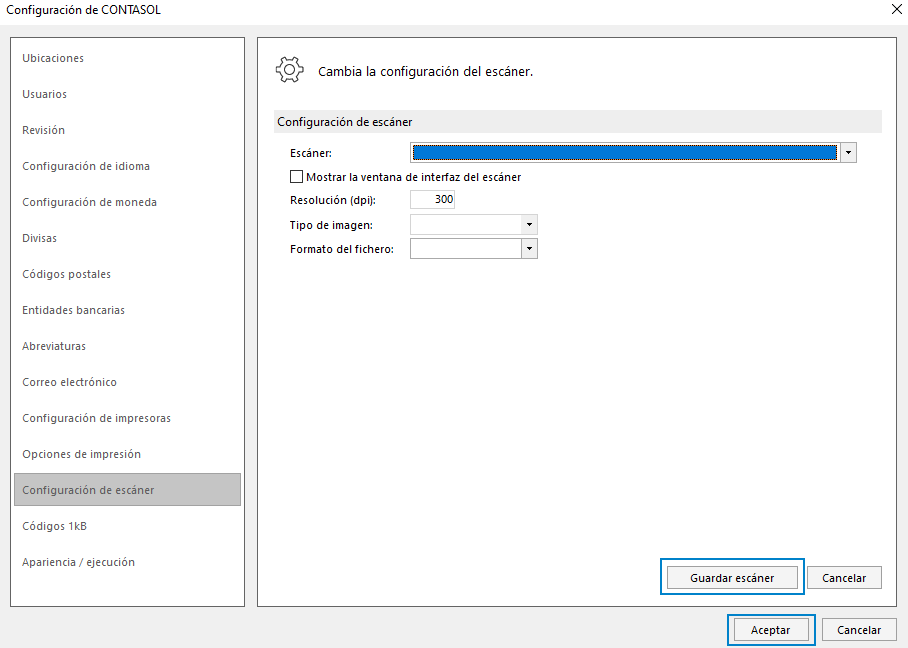Click the gear icon beside scanner heading
Image resolution: width=908 pixels, height=648 pixels.
point(290,70)
